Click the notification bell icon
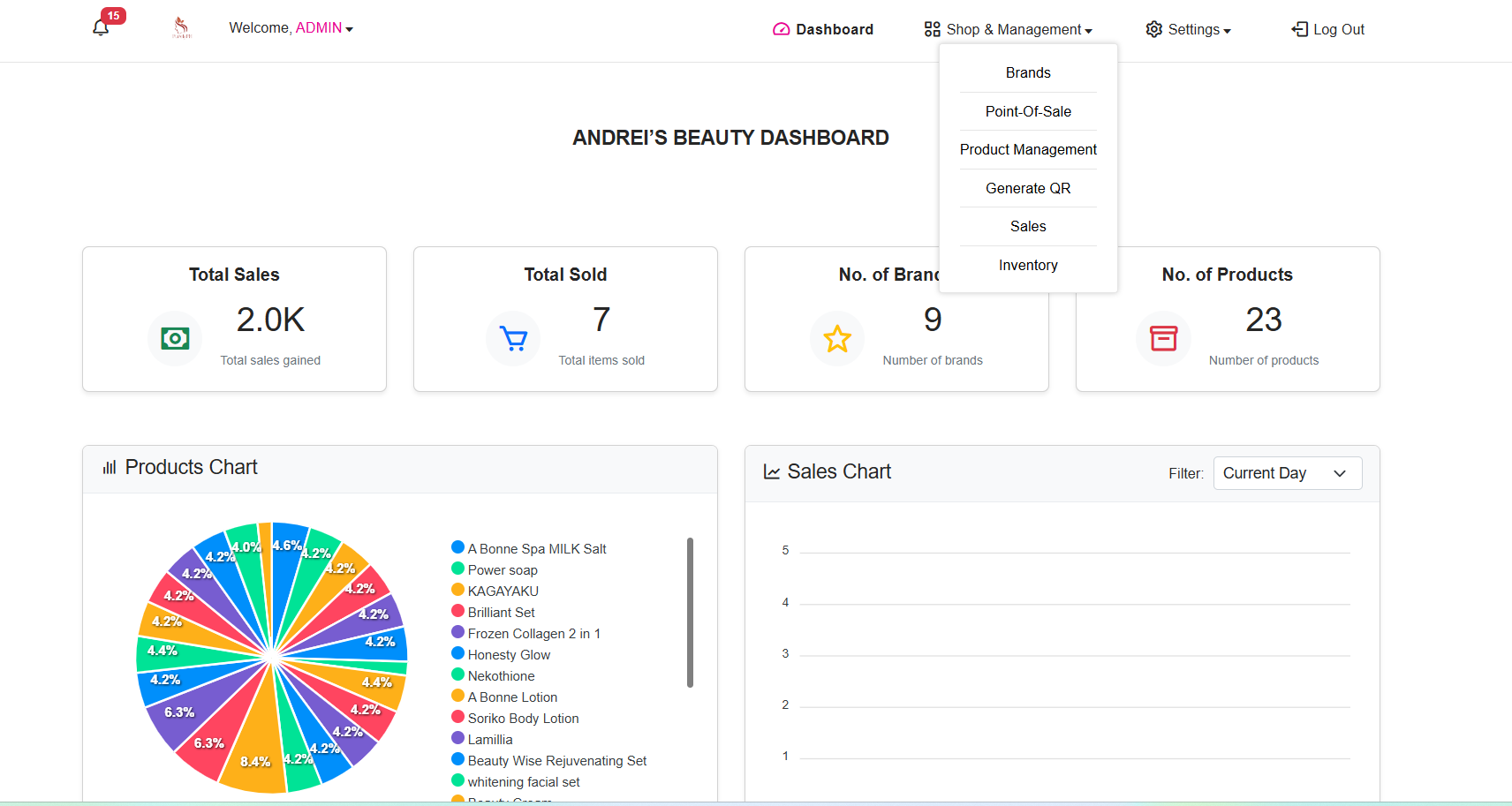 [101, 27]
